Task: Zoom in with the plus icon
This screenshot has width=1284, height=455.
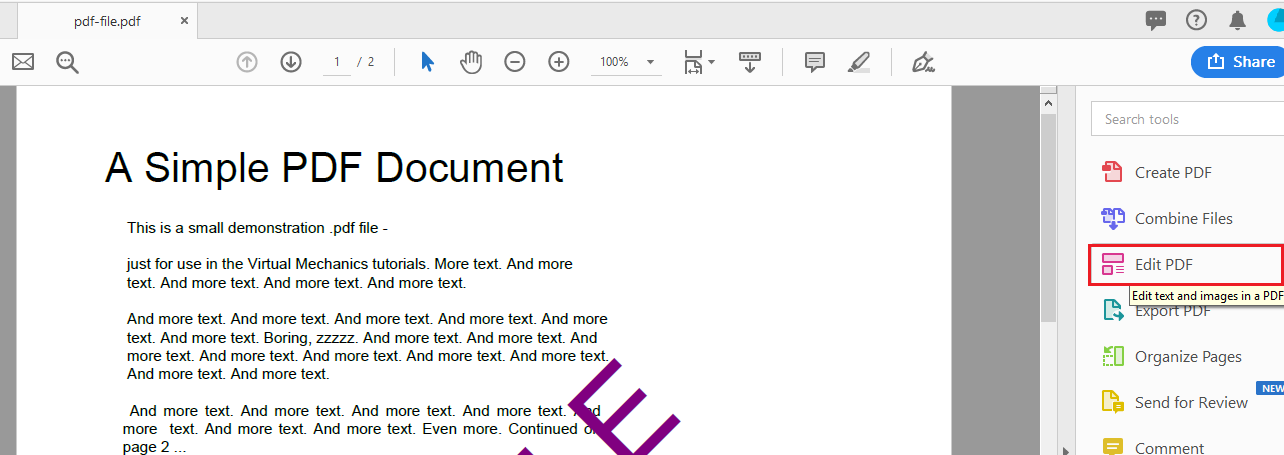Action: (x=559, y=62)
